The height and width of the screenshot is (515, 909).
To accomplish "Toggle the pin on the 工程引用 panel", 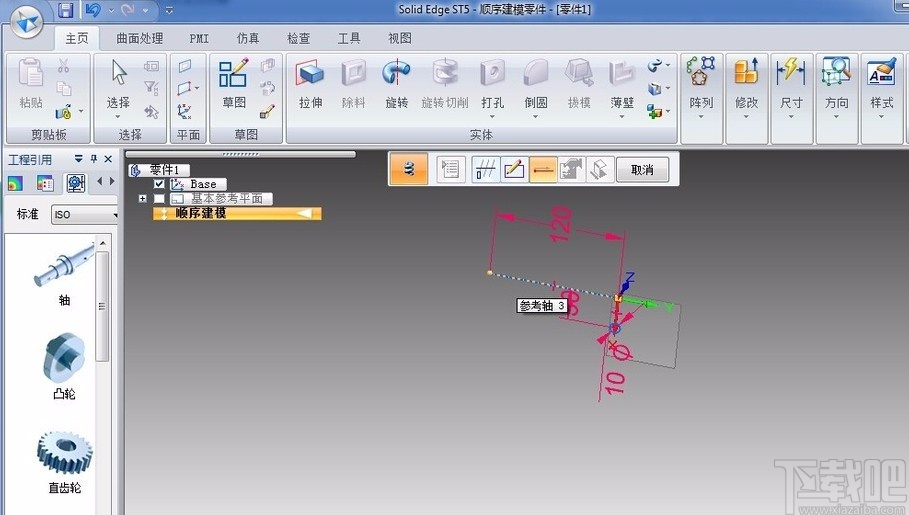I will pos(94,159).
